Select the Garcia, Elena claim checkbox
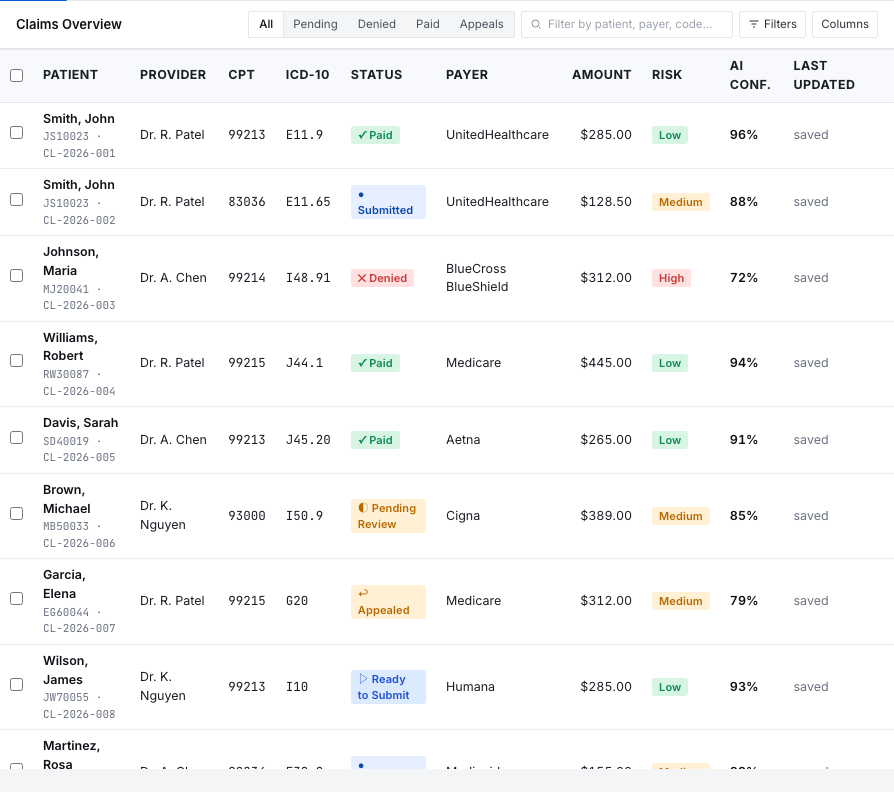Screen dimensions: 894x792 17,599
